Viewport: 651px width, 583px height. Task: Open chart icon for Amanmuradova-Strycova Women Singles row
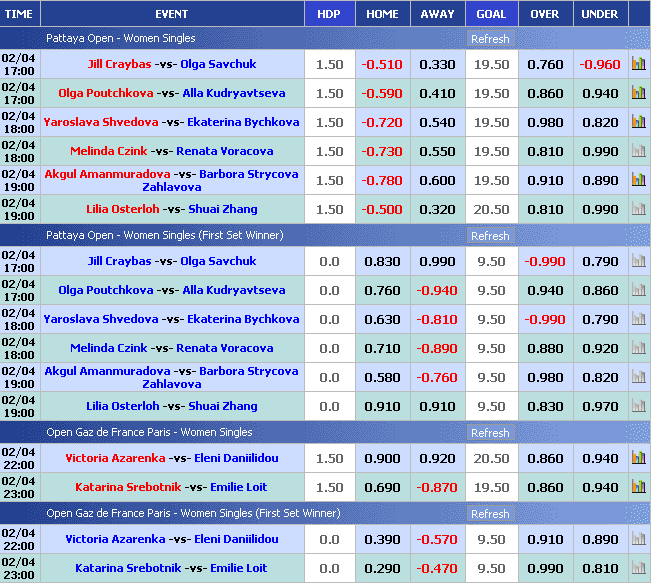pyautogui.click(x=638, y=180)
